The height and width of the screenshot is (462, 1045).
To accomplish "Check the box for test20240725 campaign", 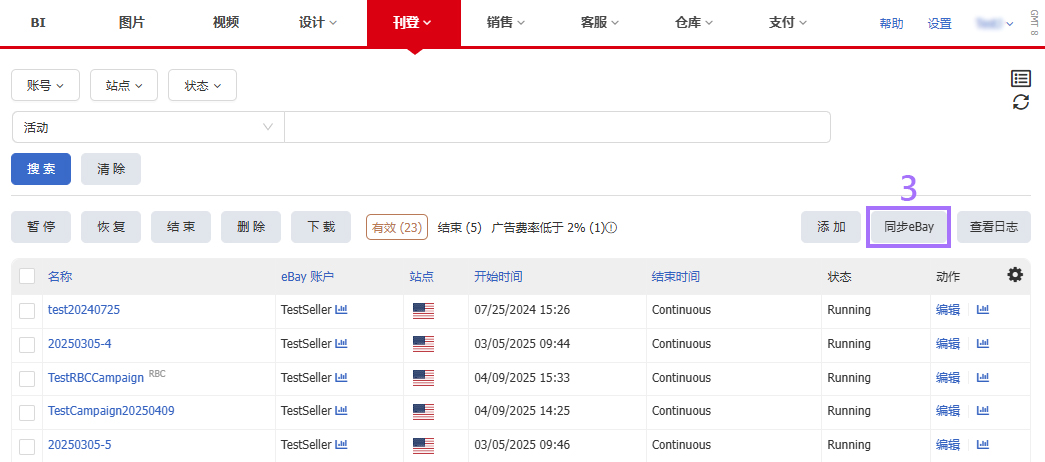I will pyautogui.click(x=27, y=311).
